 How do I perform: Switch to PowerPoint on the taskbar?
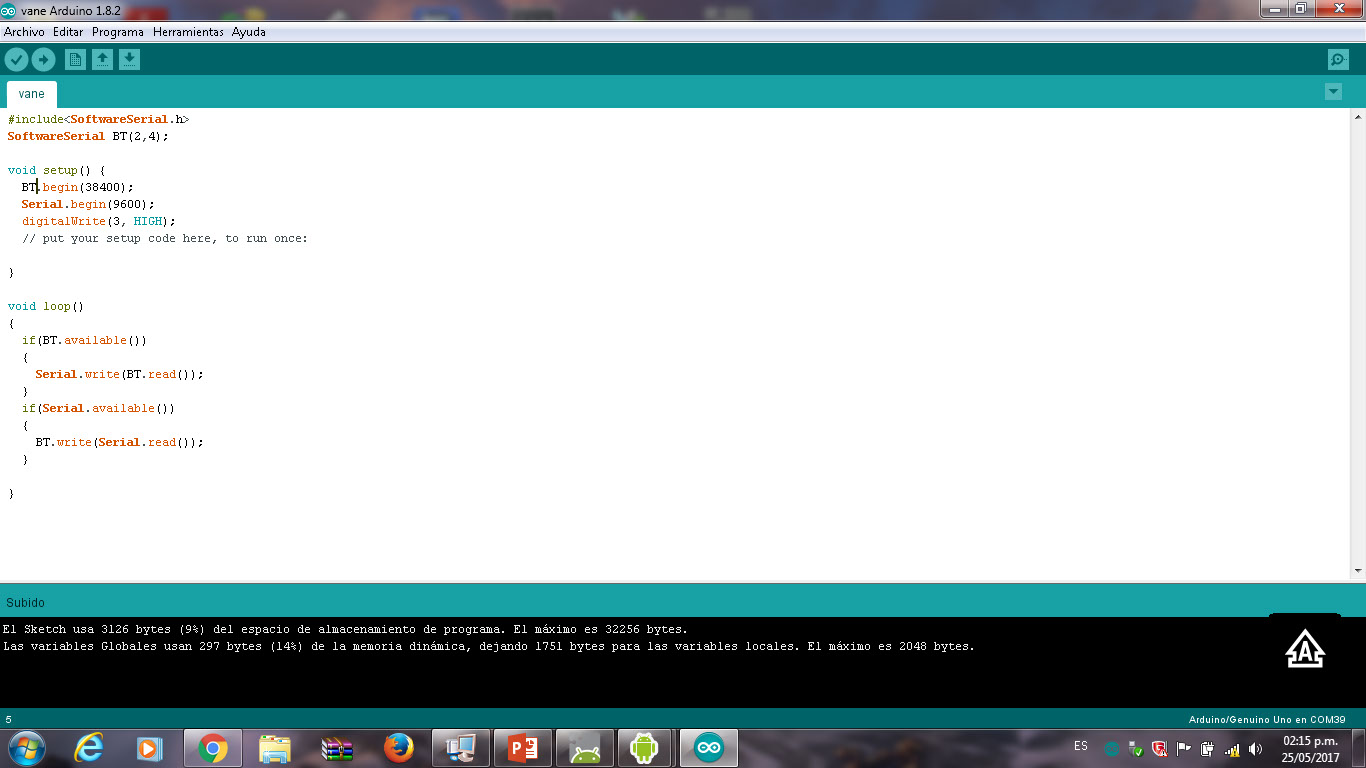tap(523, 748)
